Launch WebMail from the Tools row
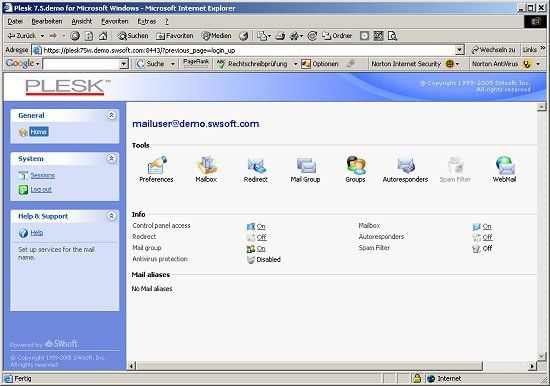 pyautogui.click(x=504, y=169)
